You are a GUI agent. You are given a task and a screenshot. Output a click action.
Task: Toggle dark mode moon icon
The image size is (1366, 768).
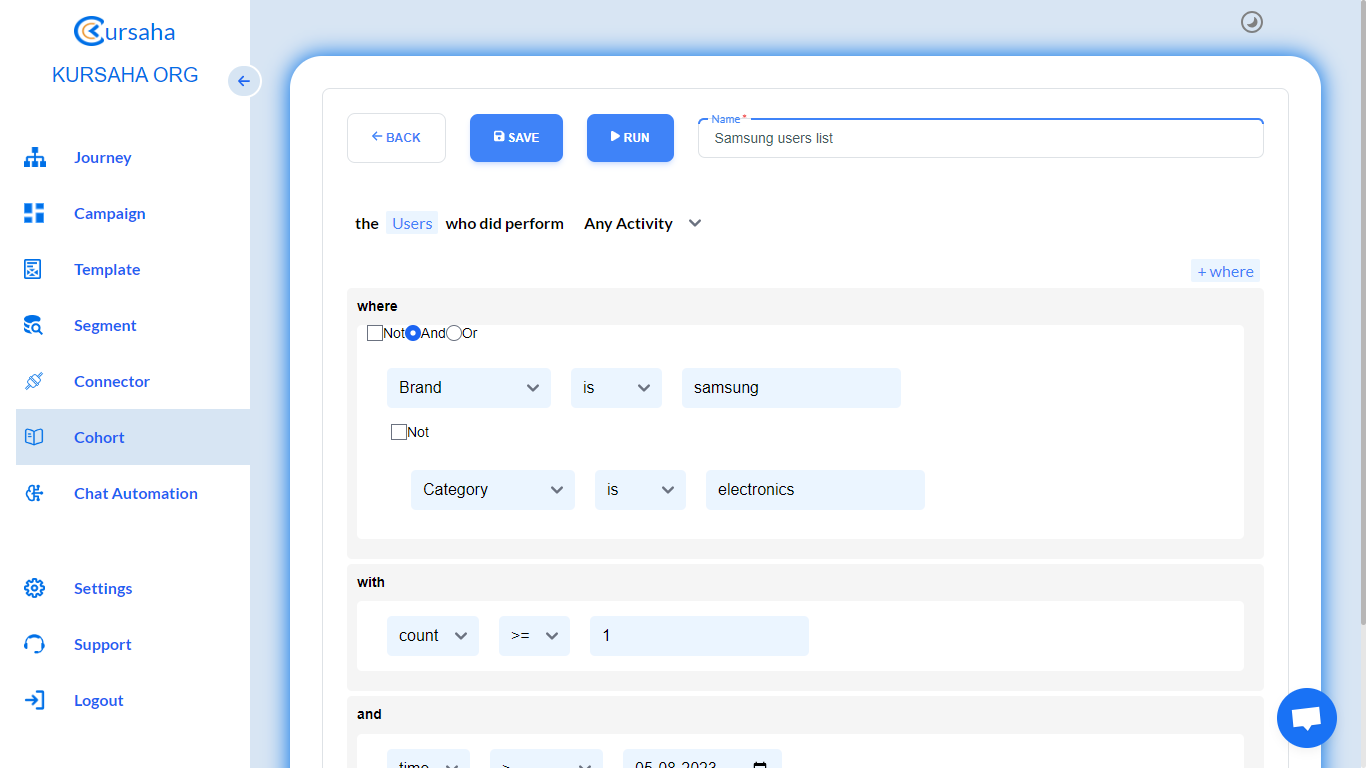click(1251, 22)
